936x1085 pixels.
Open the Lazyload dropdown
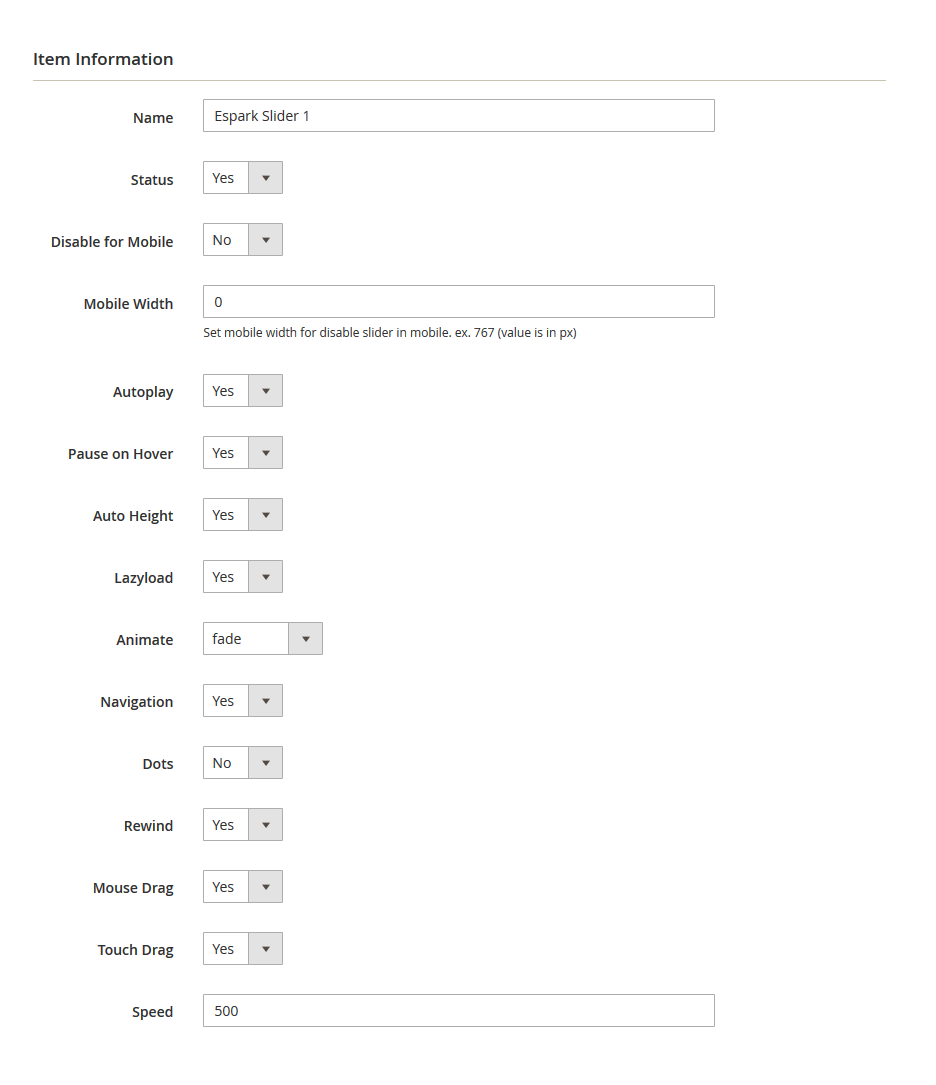(243, 577)
